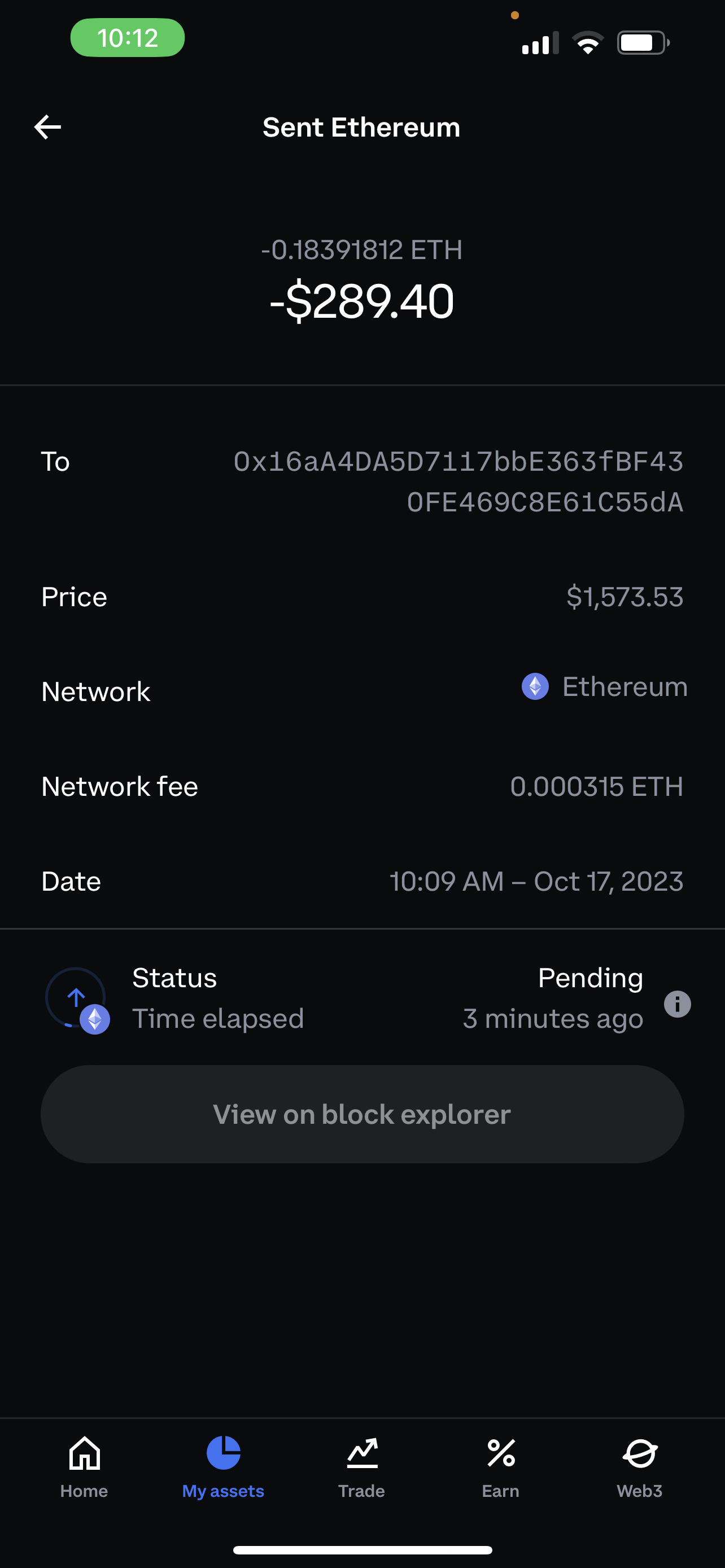This screenshot has height=1568, width=725.
Task: Tap the battery indicator in status bar
Action: (x=643, y=42)
